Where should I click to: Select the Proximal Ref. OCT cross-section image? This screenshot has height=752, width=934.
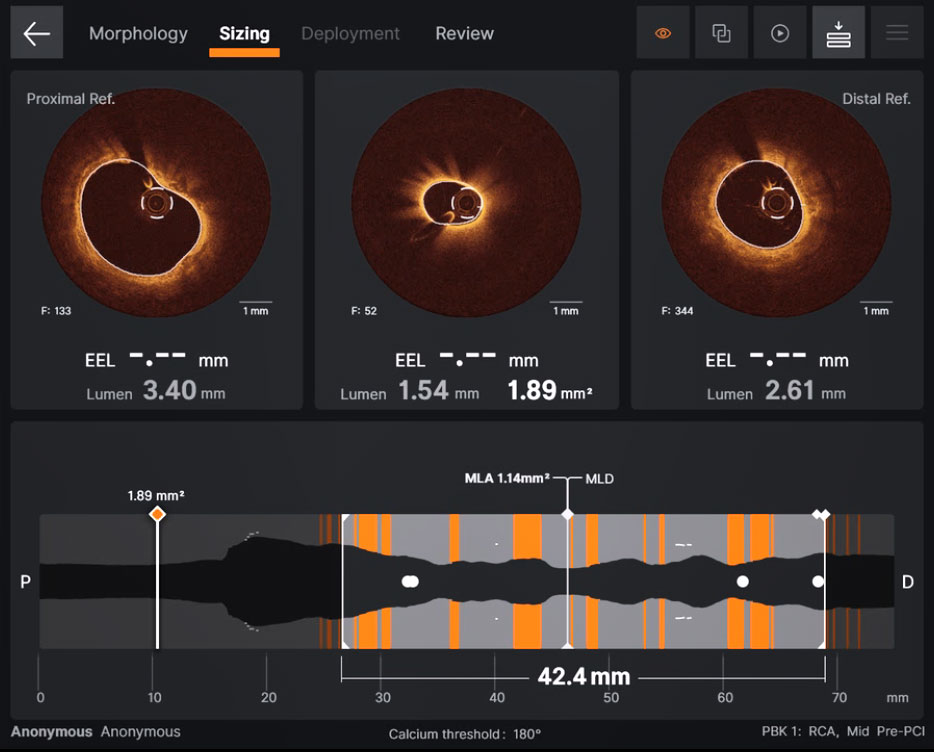click(x=156, y=203)
